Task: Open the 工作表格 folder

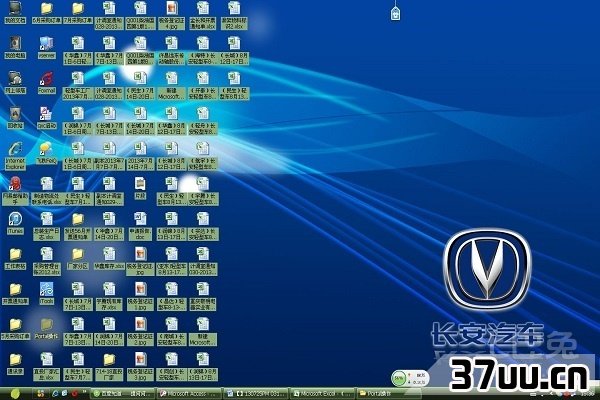Action: click(x=15, y=258)
